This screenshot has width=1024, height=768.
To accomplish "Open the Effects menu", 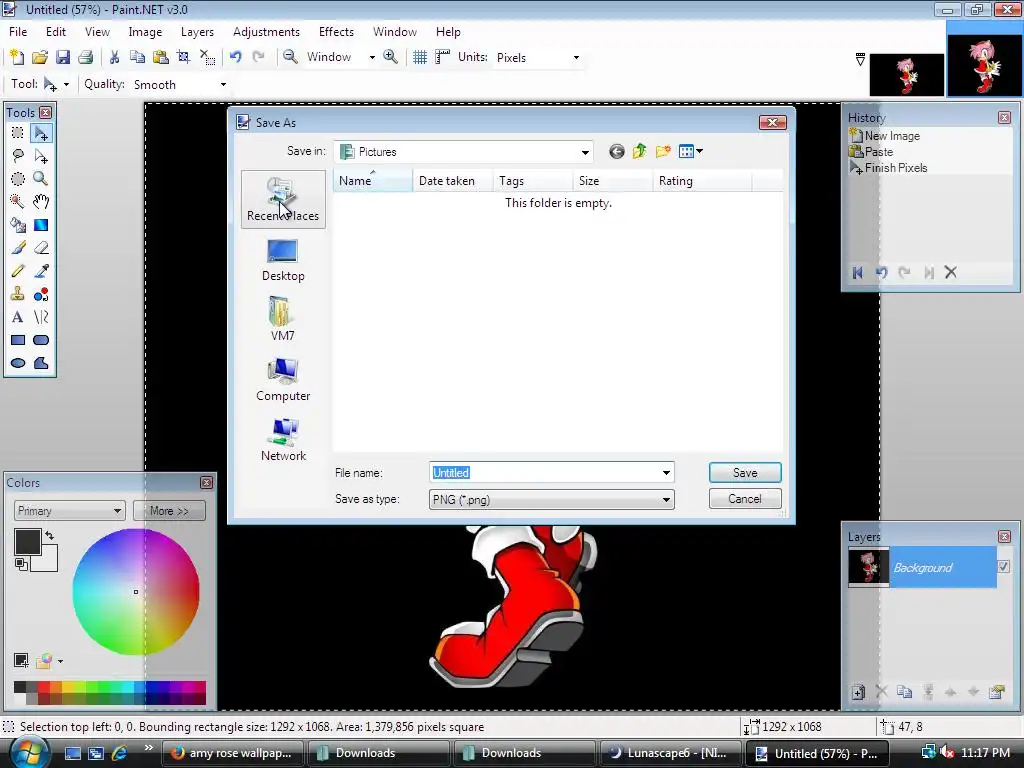I will [336, 31].
